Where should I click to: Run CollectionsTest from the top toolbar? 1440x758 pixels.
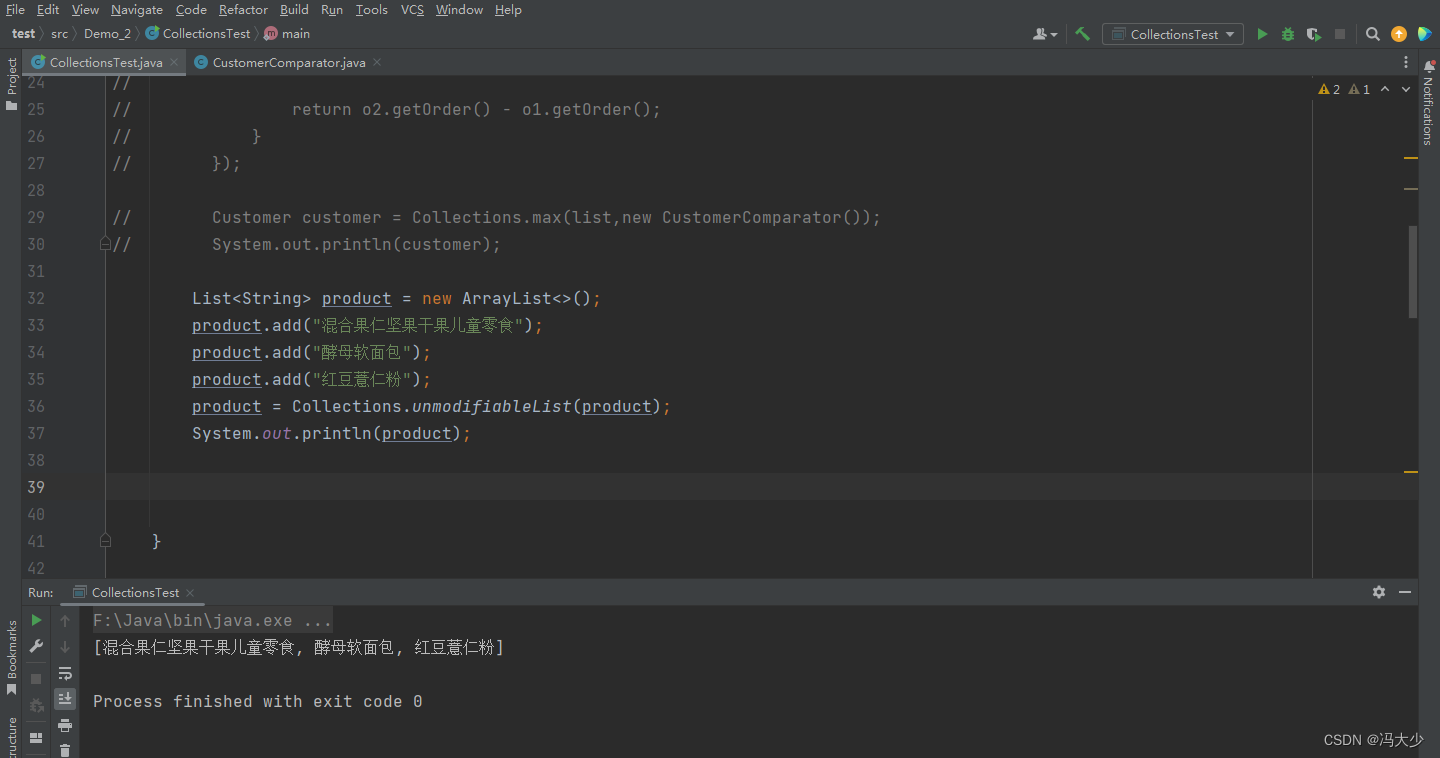coord(1262,34)
